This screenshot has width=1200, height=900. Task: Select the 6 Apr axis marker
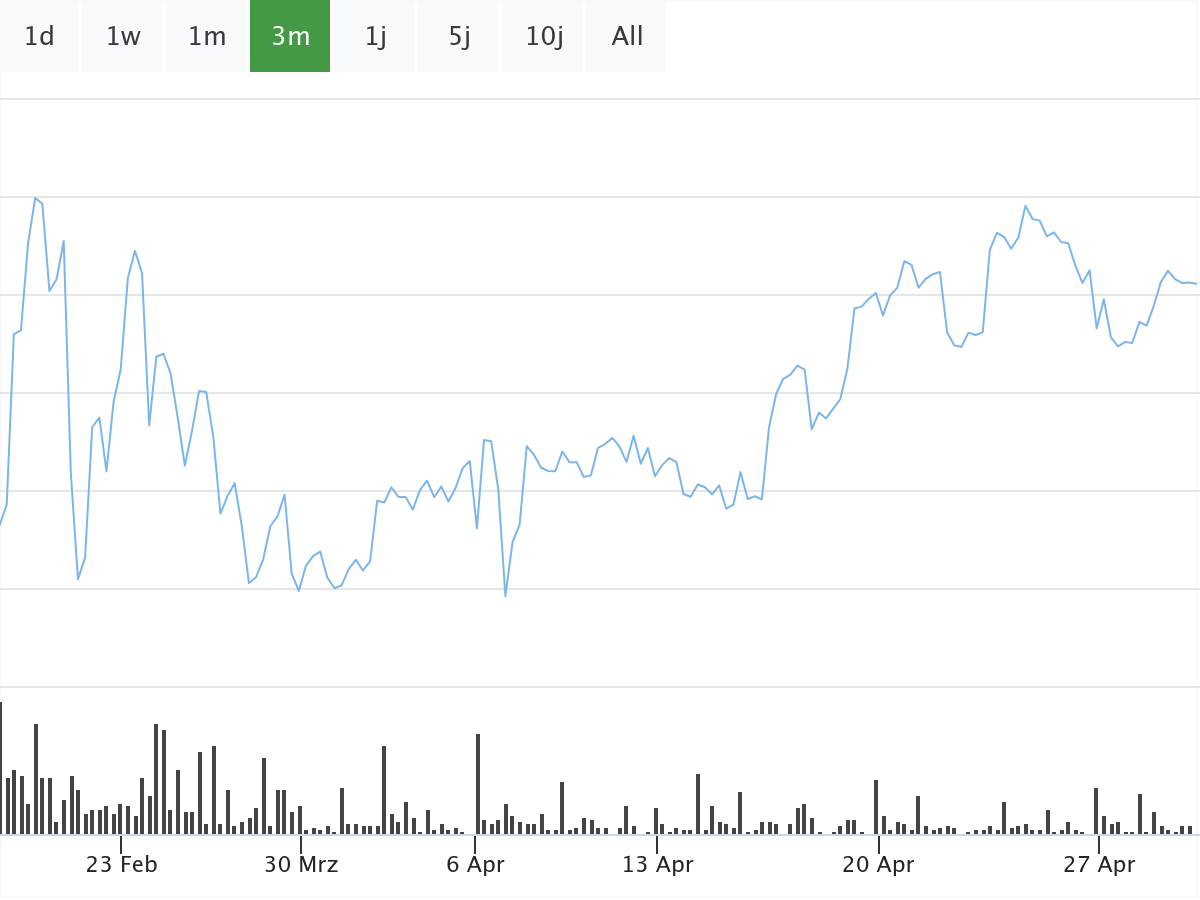coord(475,865)
